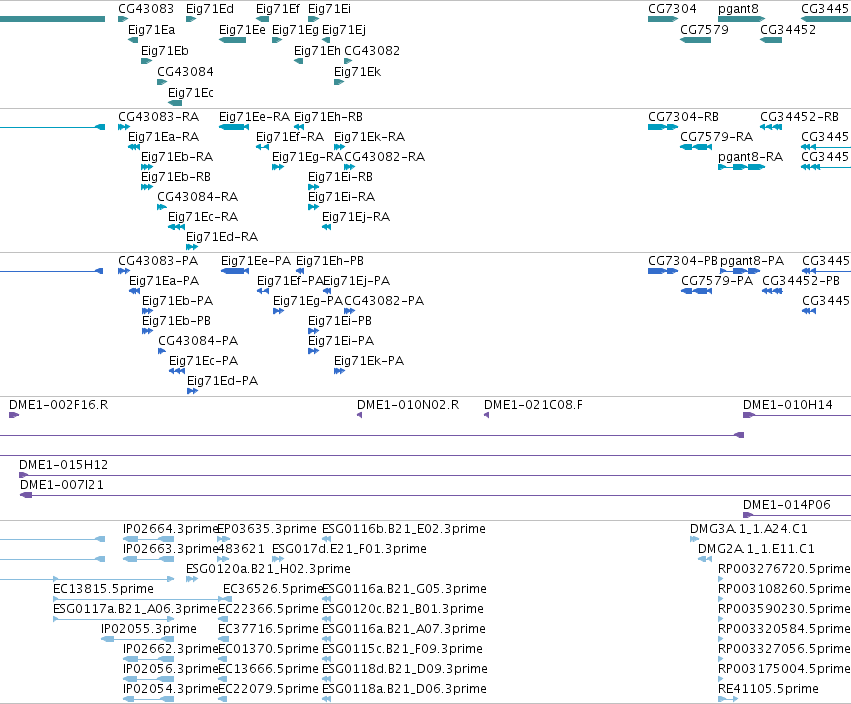Click protein Eig71Ea-PA
The image size is (851, 704).
click(x=164, y=281)
